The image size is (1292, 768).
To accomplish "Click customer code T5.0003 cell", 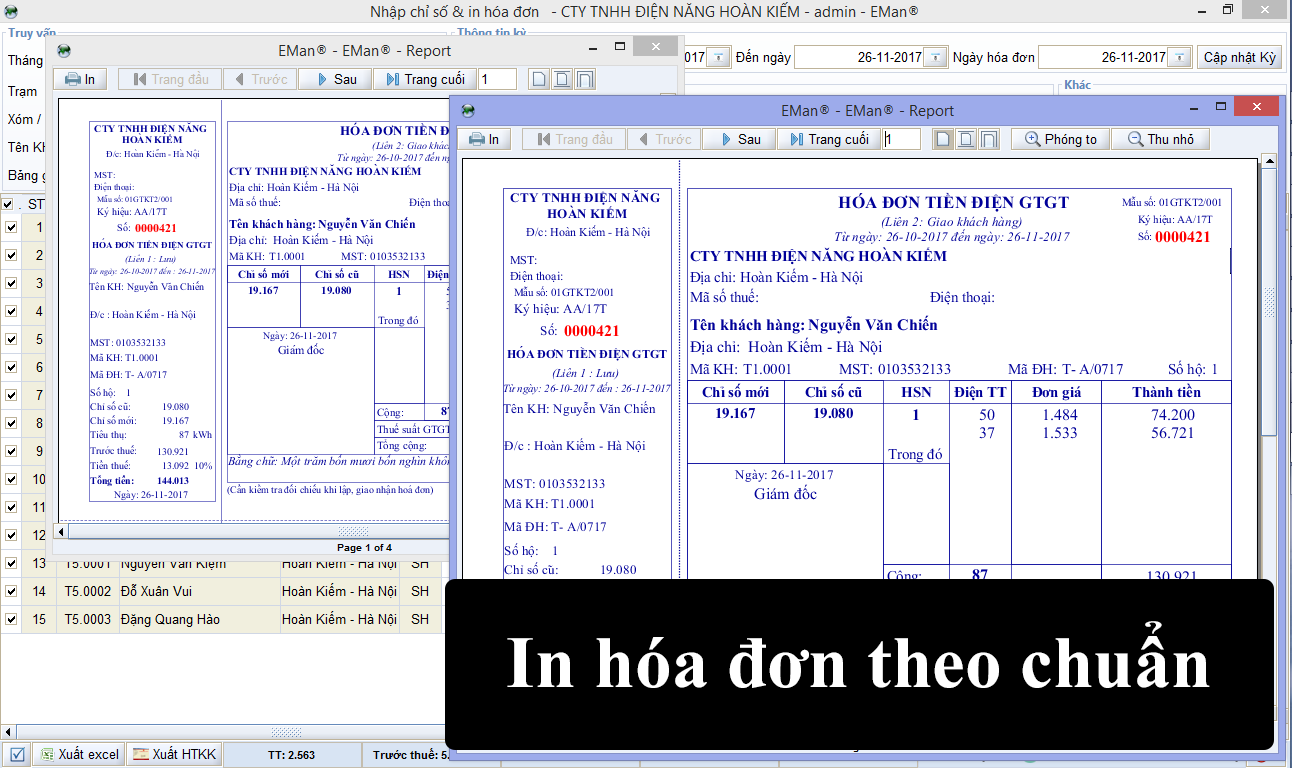I will (88, 619).
